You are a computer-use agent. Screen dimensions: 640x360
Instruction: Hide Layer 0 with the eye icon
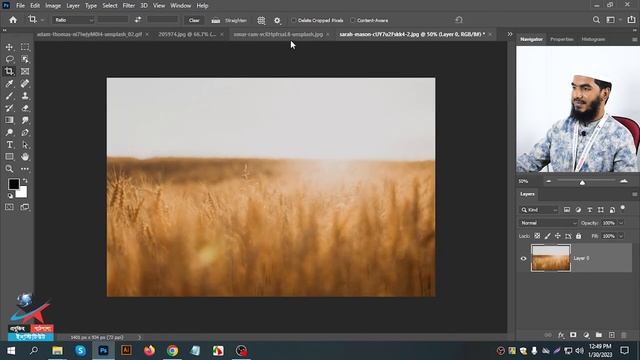coord(523,258)
